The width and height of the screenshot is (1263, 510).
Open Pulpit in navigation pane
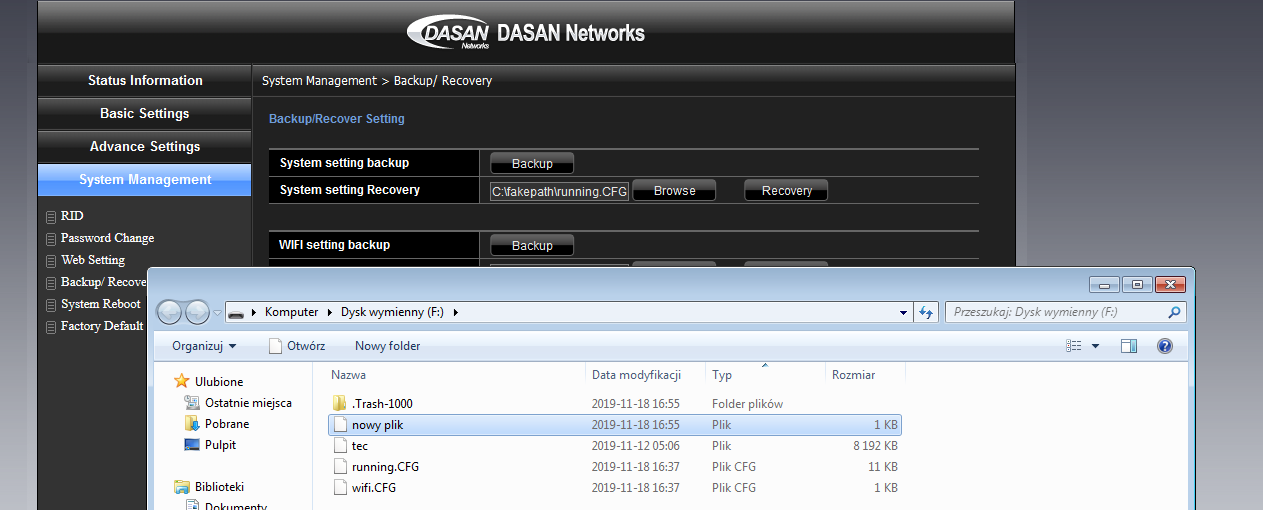(221, 445)
